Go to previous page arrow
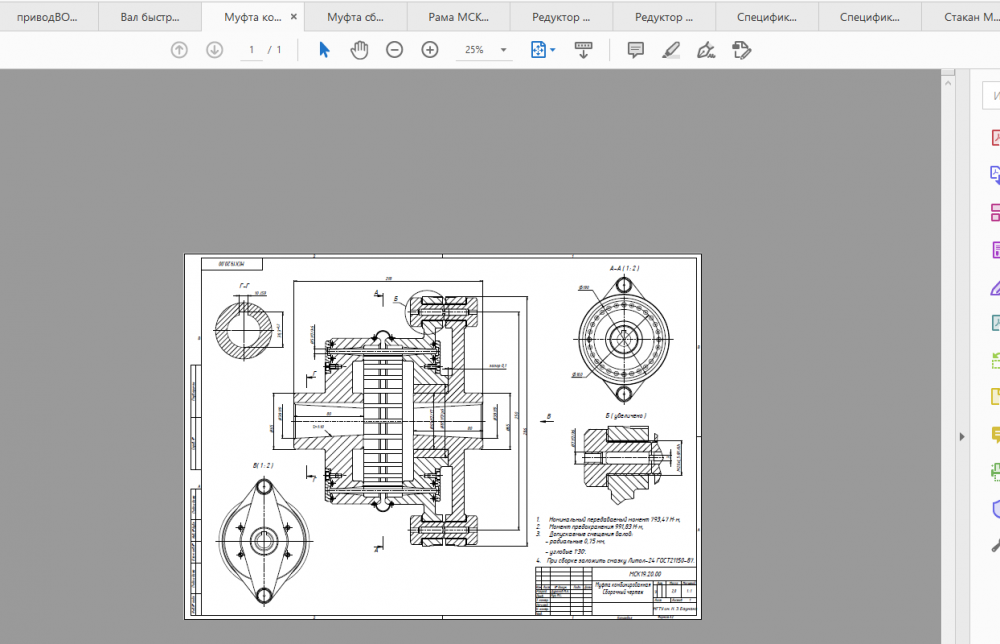Screen dimensions: 1000x644 pyautogui.click(x=180, y=50)
